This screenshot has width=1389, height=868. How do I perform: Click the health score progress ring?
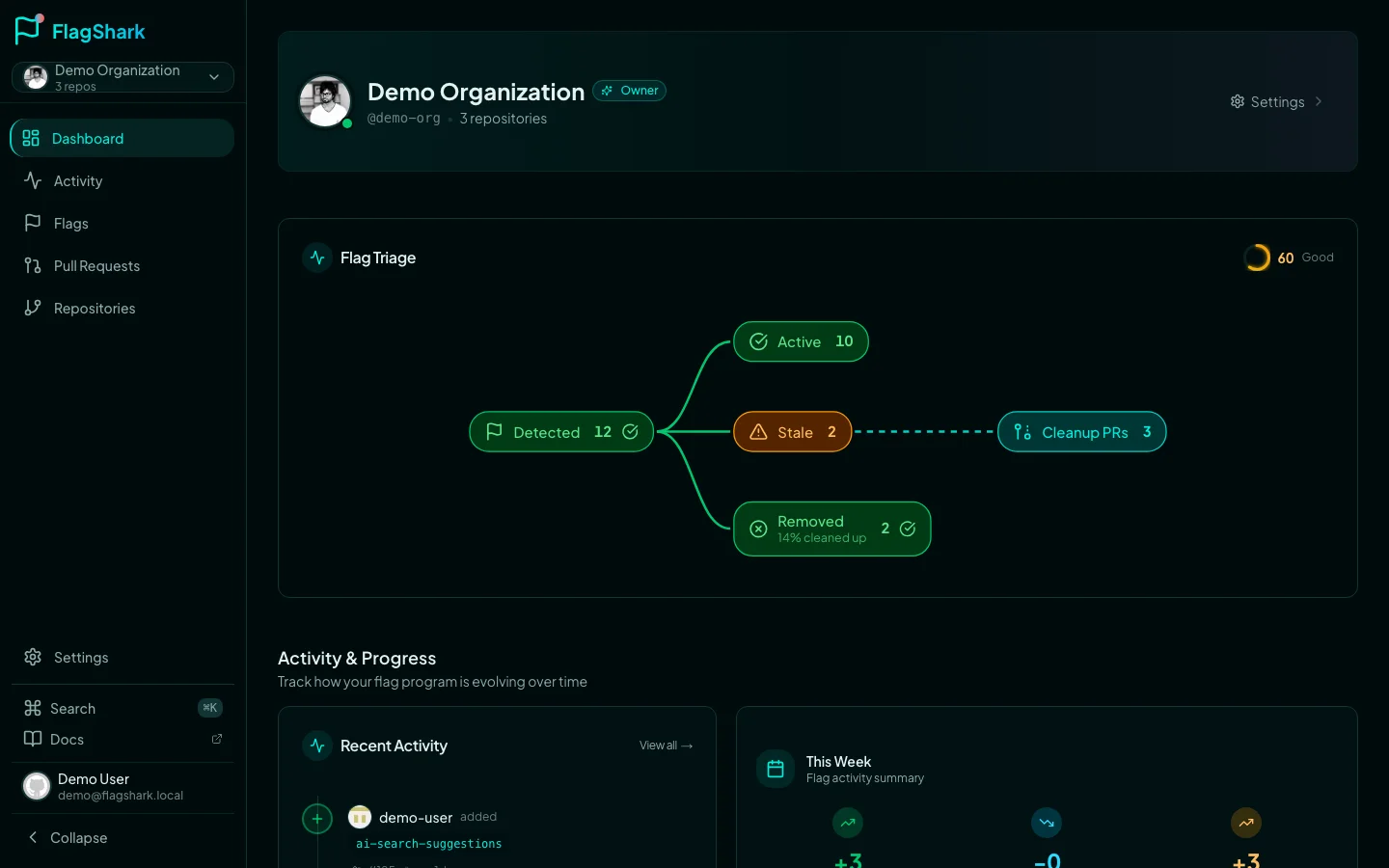coord(1257,258)
